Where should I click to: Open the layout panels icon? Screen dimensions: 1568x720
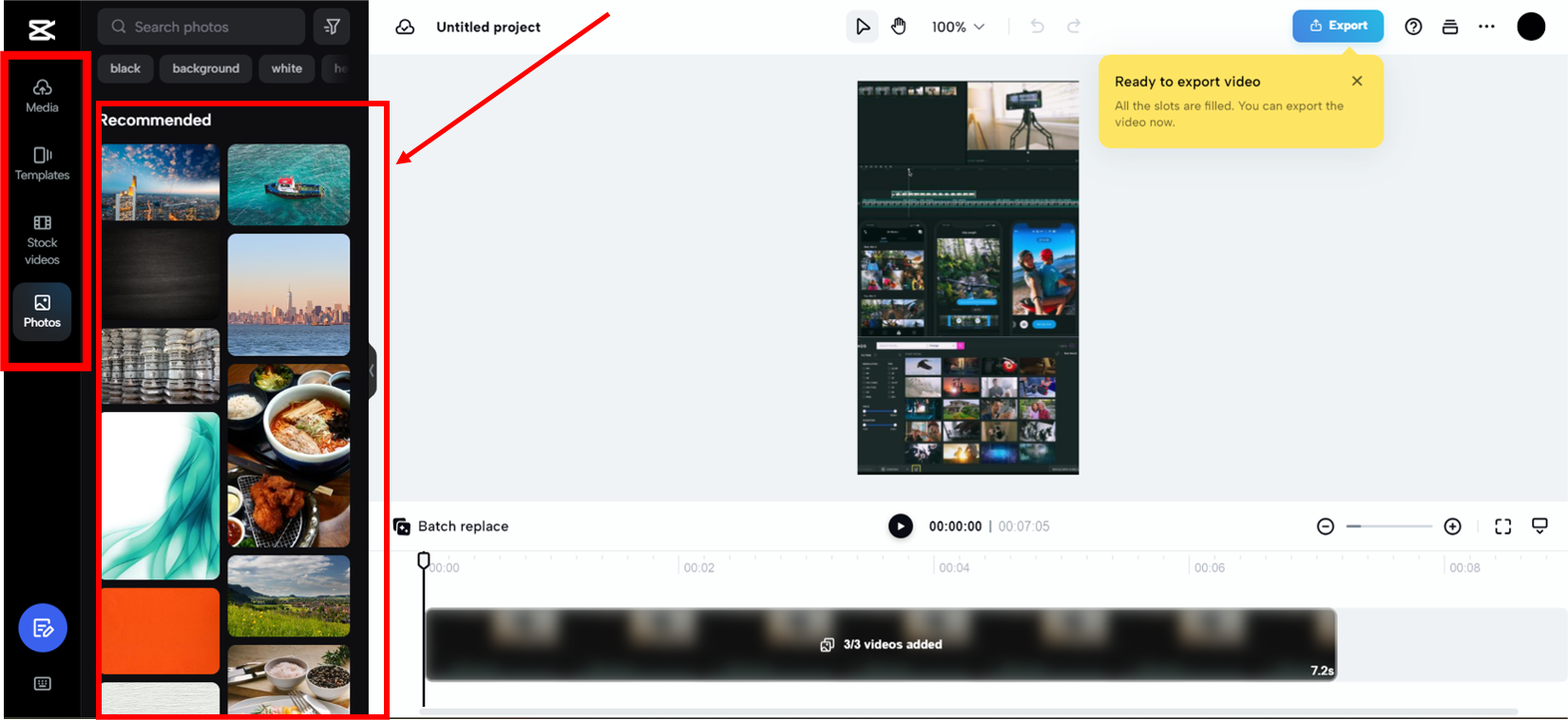(x=1450, y=27)
